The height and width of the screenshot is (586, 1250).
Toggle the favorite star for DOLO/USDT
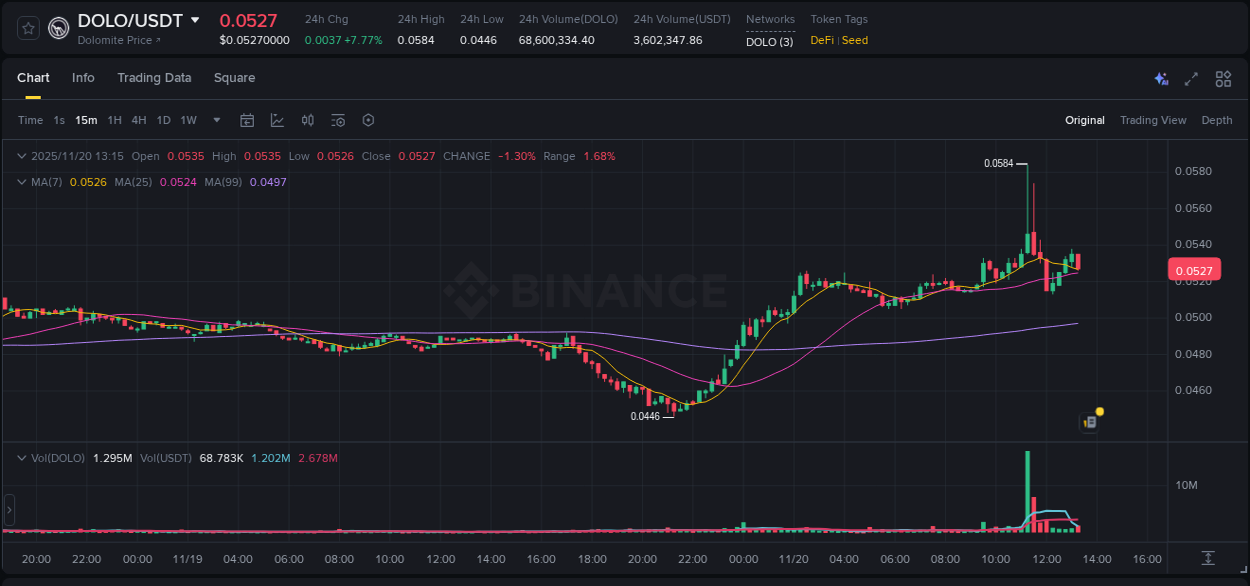tap(27, 28)
